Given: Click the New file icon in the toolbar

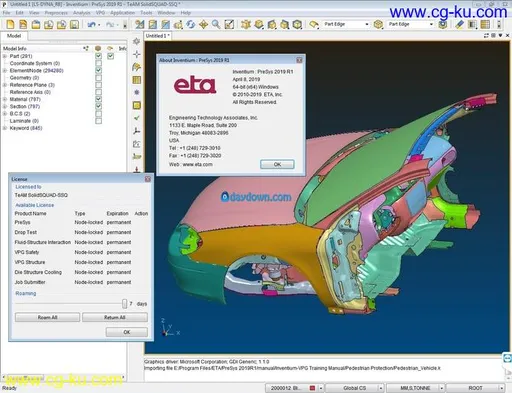Looking at the screenshot, I should pos(10,24).
